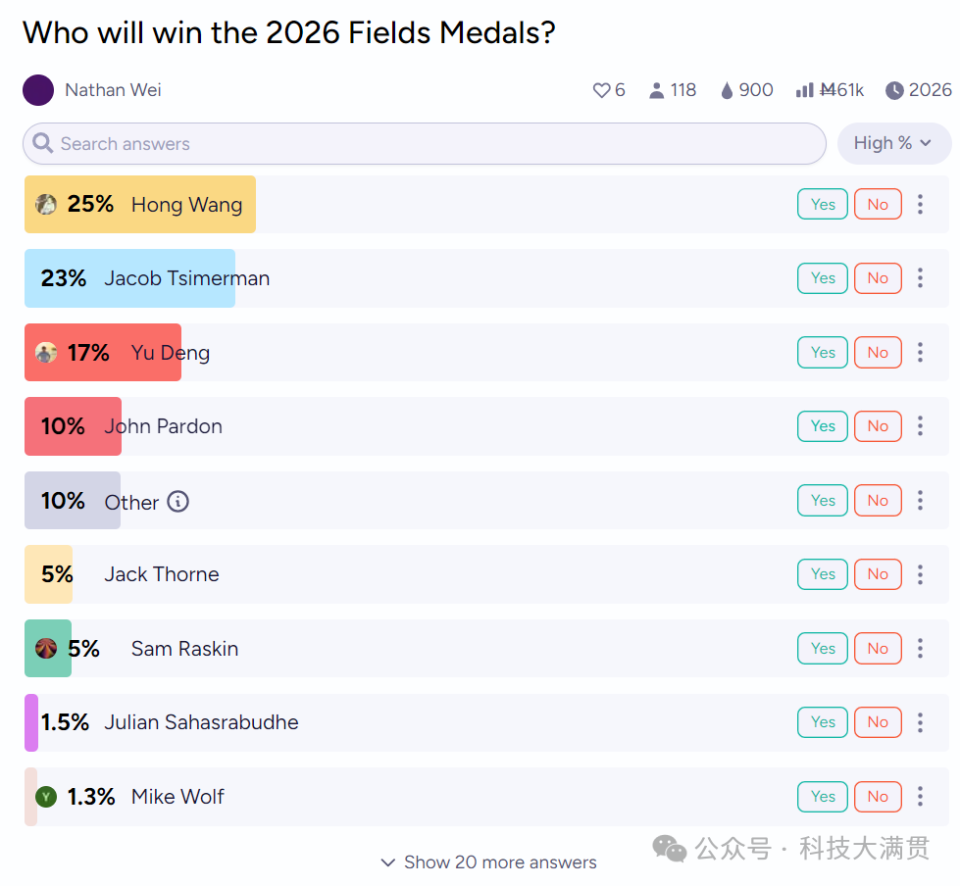Select the Sam Raskin answer row
960x886 pixels.
click(x=486, y=648)
